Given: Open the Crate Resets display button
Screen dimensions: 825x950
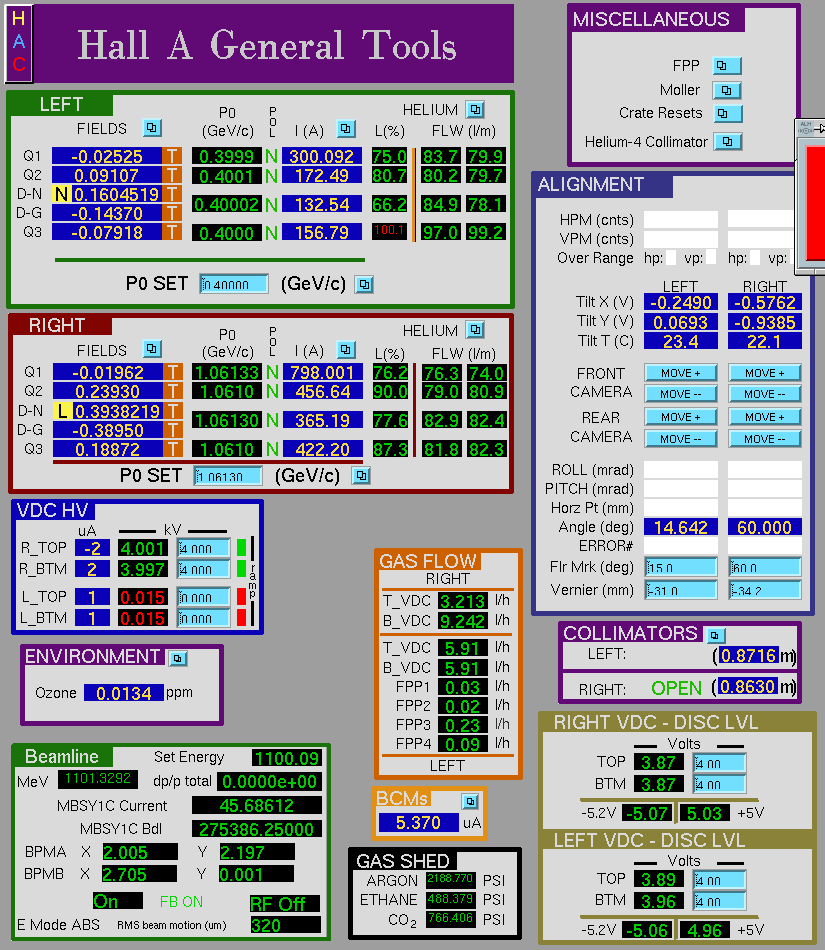Looking at the screenshot, I should [727, 113].
